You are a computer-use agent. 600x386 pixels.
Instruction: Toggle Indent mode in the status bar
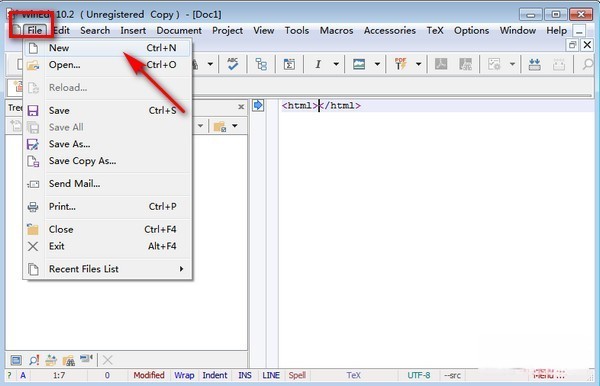click(x=215, y=375)
